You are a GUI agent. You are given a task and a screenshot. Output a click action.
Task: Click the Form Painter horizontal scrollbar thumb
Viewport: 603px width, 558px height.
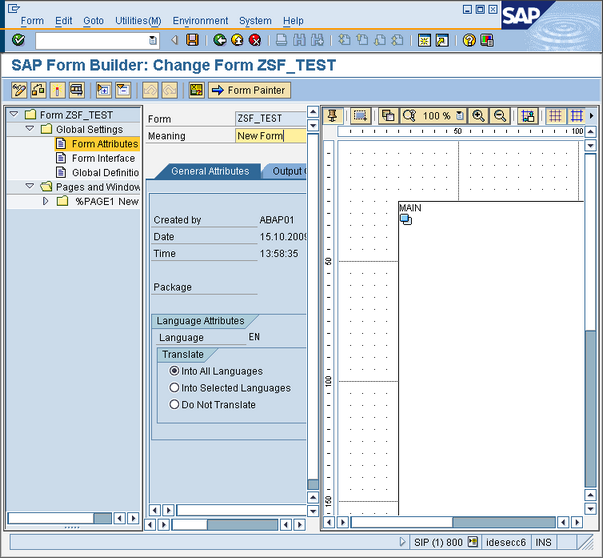click(504, 522)
